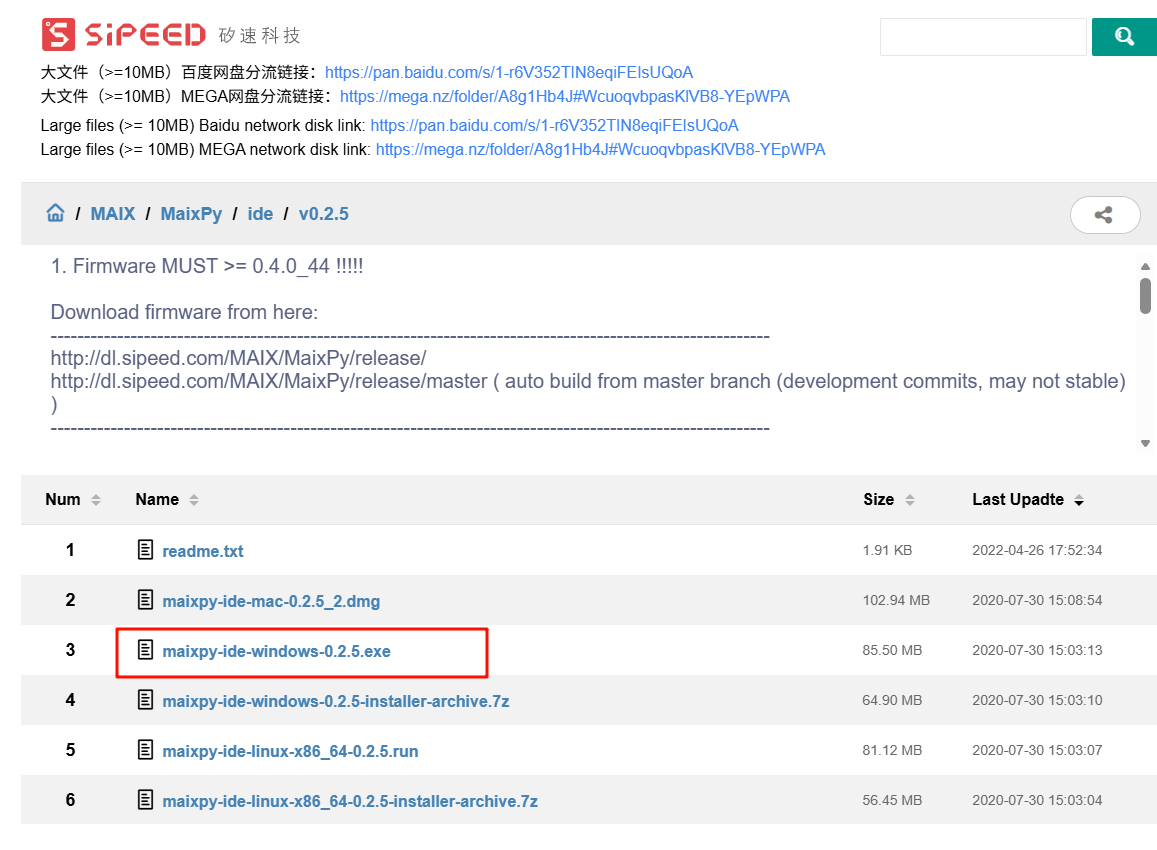
Task: Open Chinese Baidu network disk link
Action: click(x=508, y=72)
